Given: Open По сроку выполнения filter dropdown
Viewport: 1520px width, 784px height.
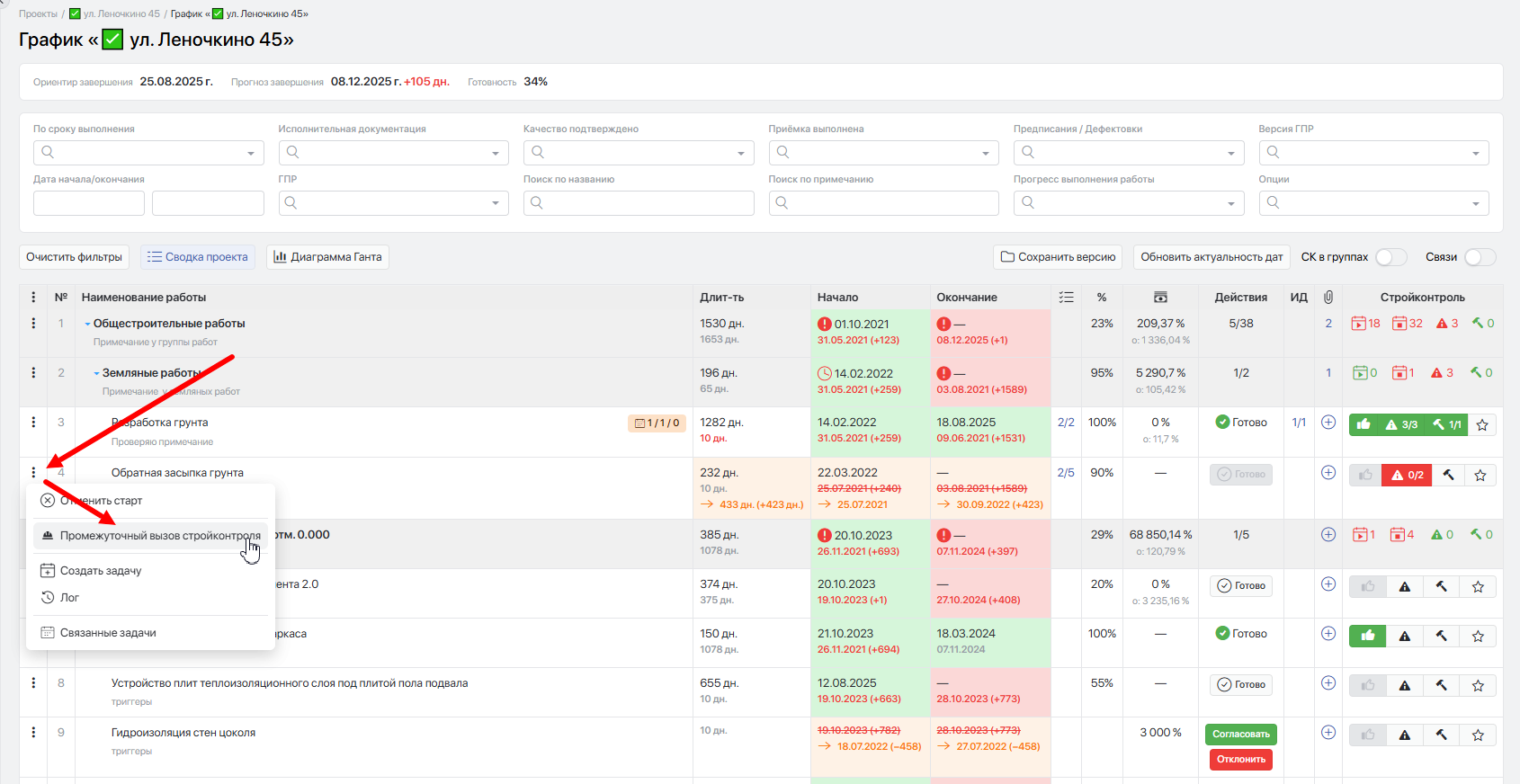Looking at the screenshot, I should (x=148, y=153).
